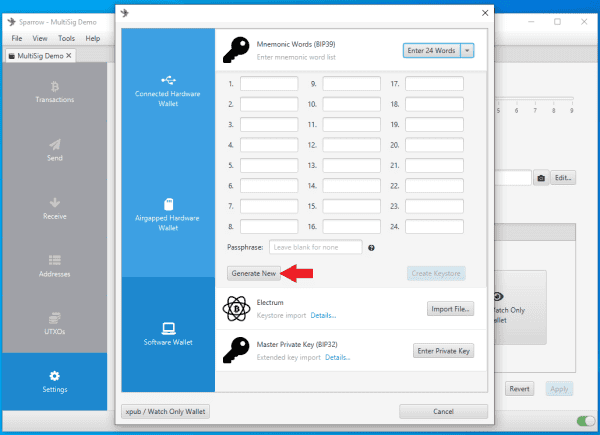Open the Help menu
Image resolution: width=600 pixels, height=435 pixels.
[93, 38]
